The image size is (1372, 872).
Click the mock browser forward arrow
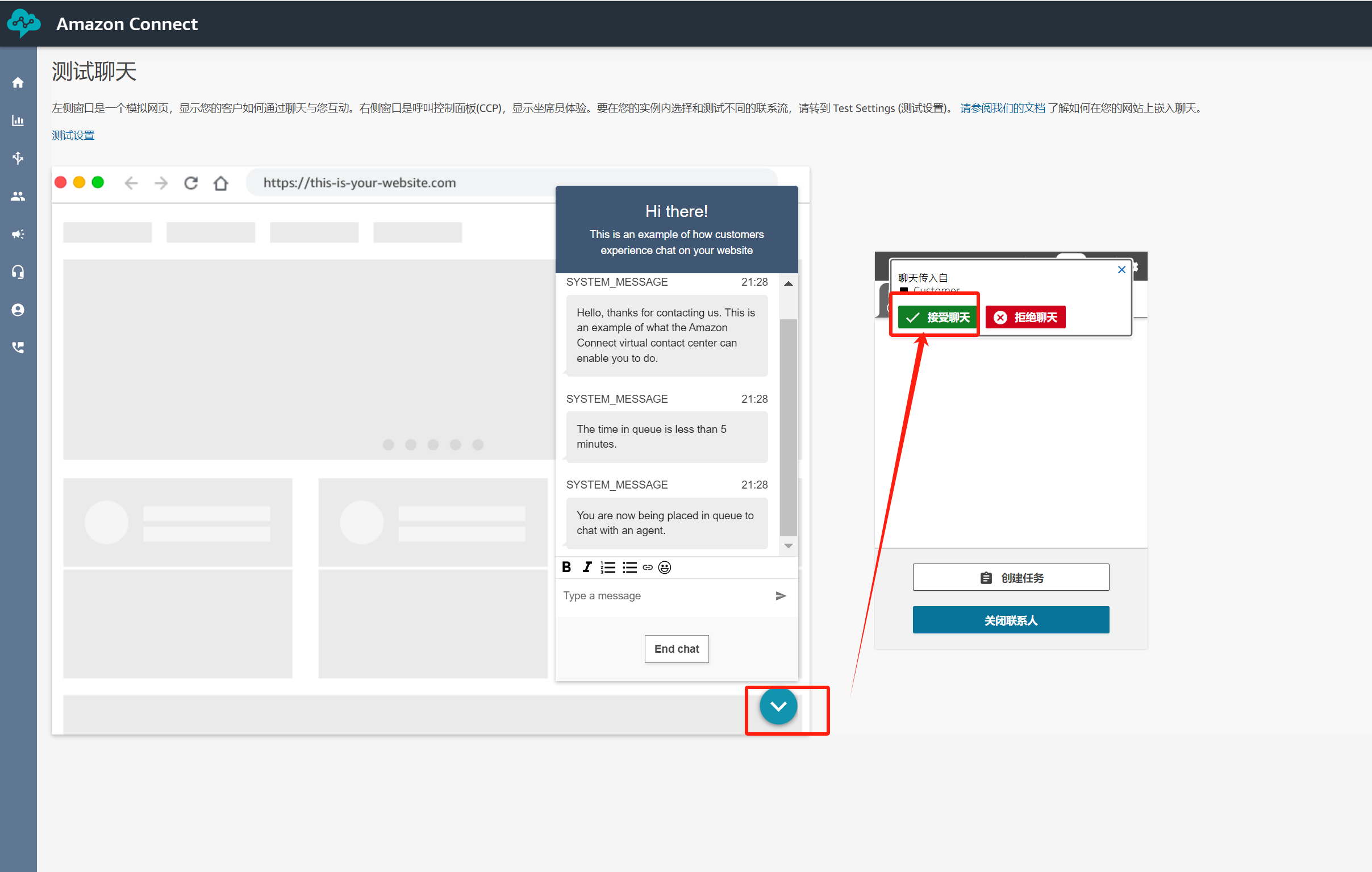point(161,183)
